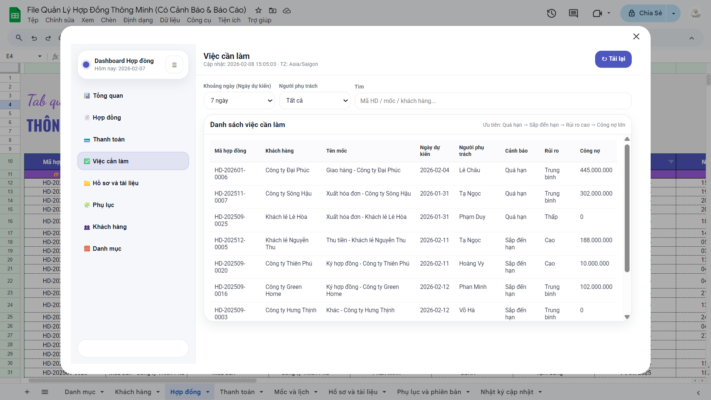Close the dashboard dialog with X
711x400 pixels.
pos(636,36)
